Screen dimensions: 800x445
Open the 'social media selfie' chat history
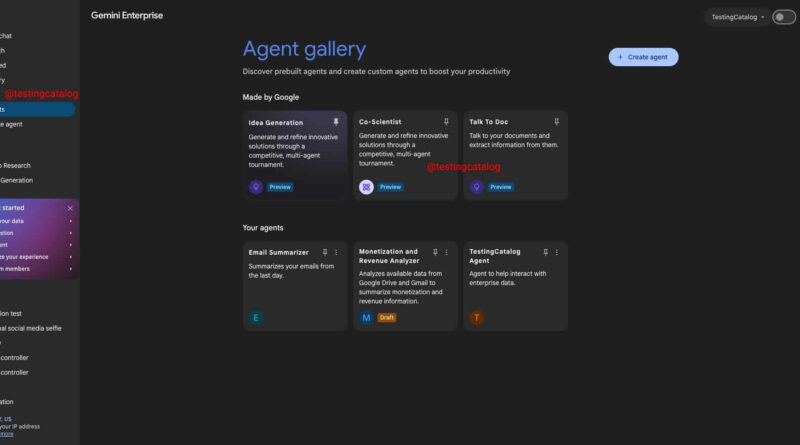(x=38, y=328)
